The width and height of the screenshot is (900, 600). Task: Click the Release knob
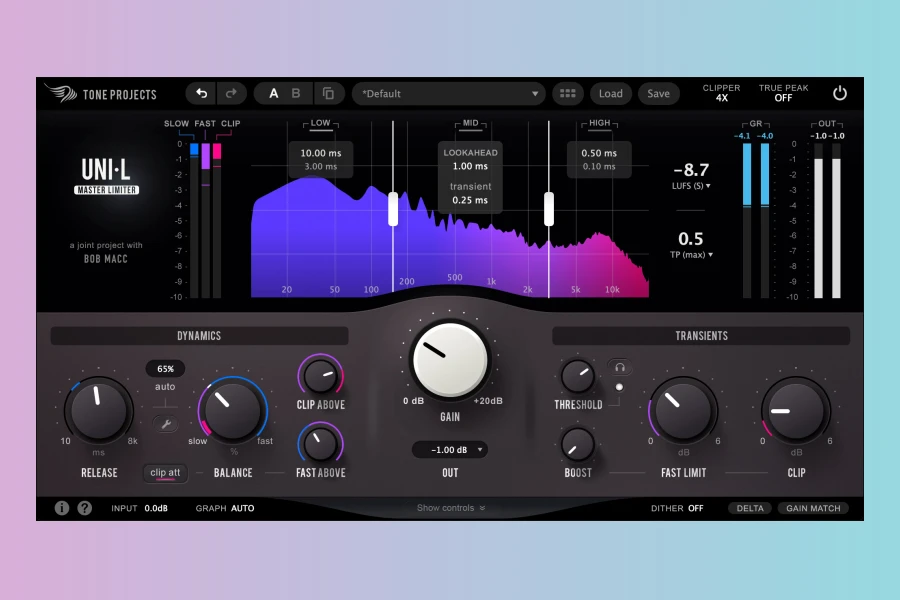click(98, 410)
